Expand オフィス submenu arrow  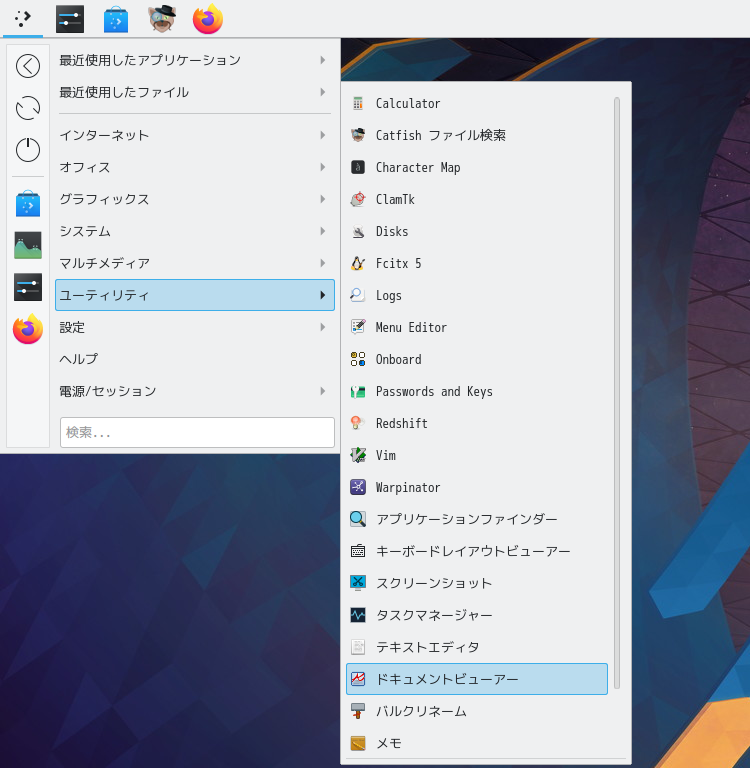coord(322,167)
